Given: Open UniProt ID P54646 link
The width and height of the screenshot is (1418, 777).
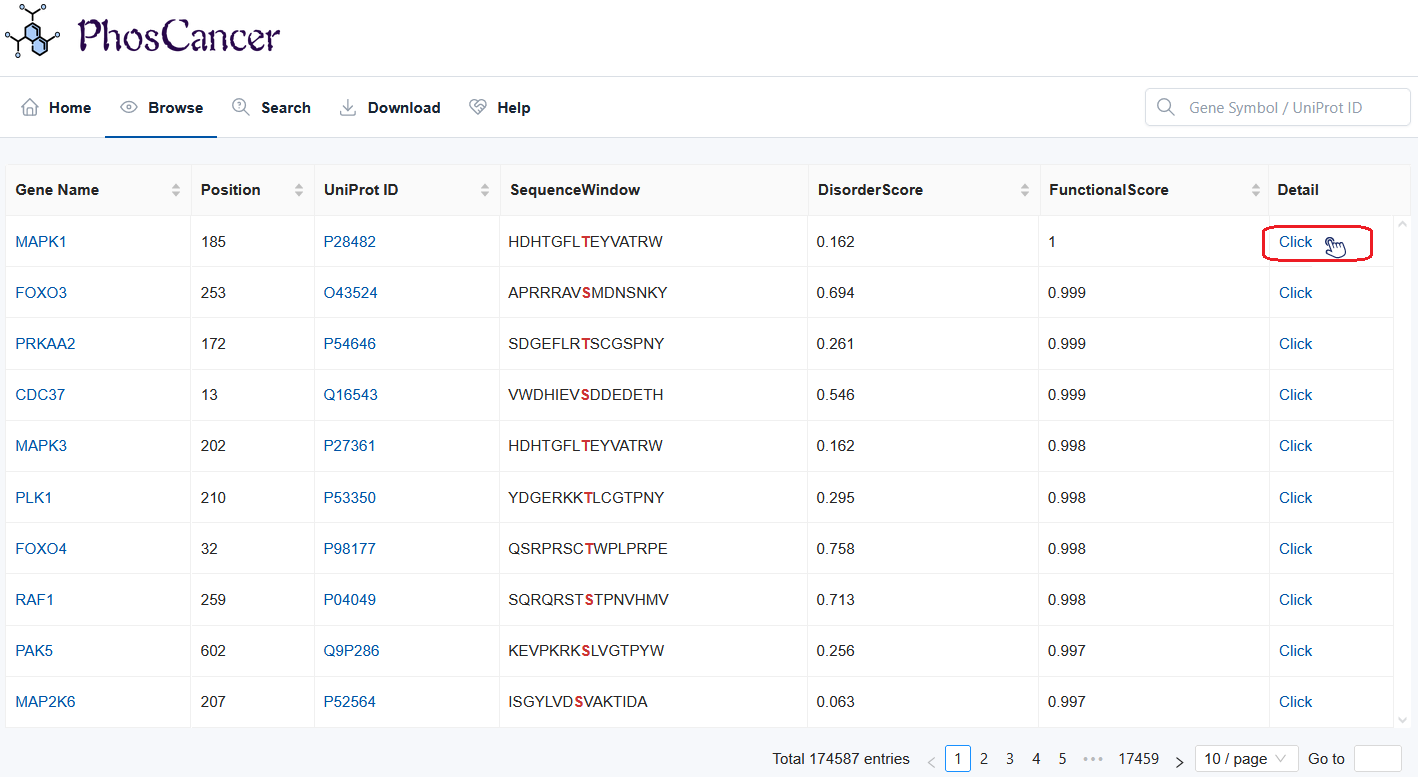Looking at the screenshot, I should [350, 344].
